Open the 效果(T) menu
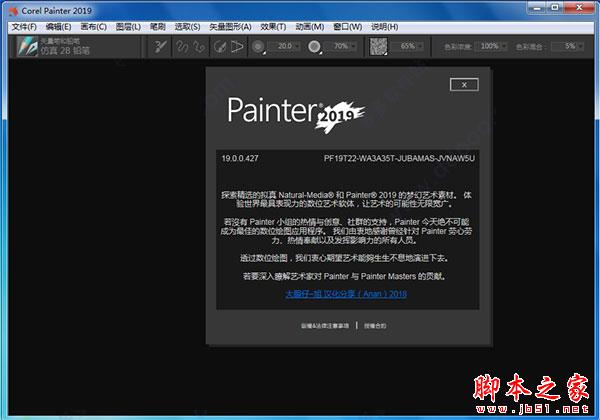Screen dimensions: 600x420 click(x=273, y=27)
